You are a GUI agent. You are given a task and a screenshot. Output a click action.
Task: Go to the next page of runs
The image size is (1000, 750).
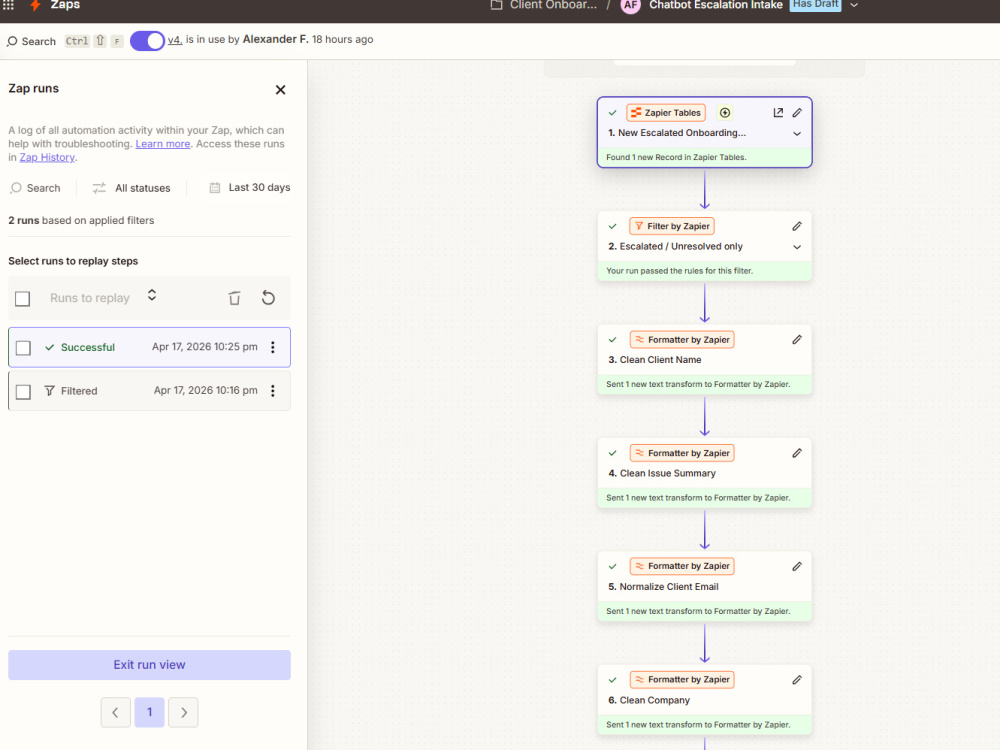(184, 712)
